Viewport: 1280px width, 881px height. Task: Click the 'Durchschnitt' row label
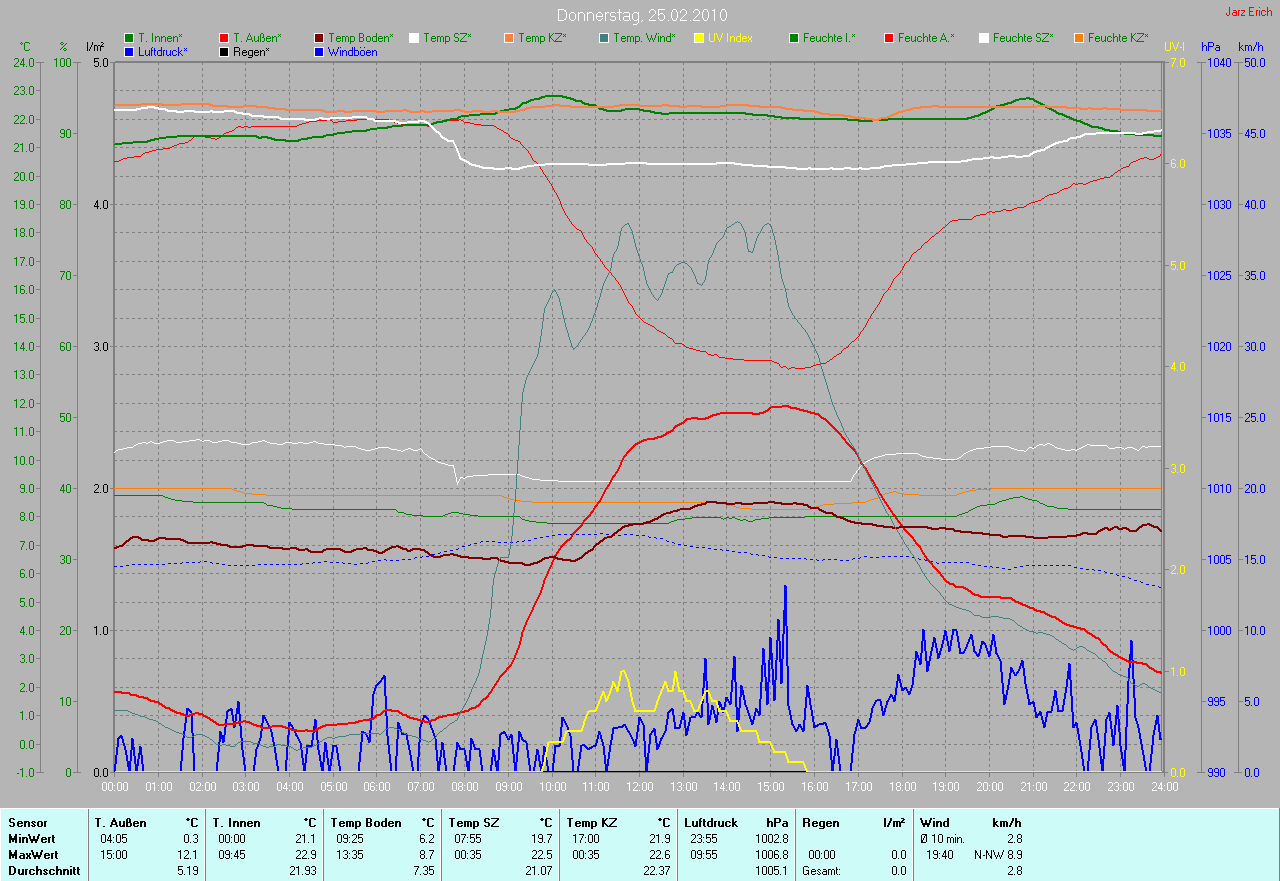43,871
